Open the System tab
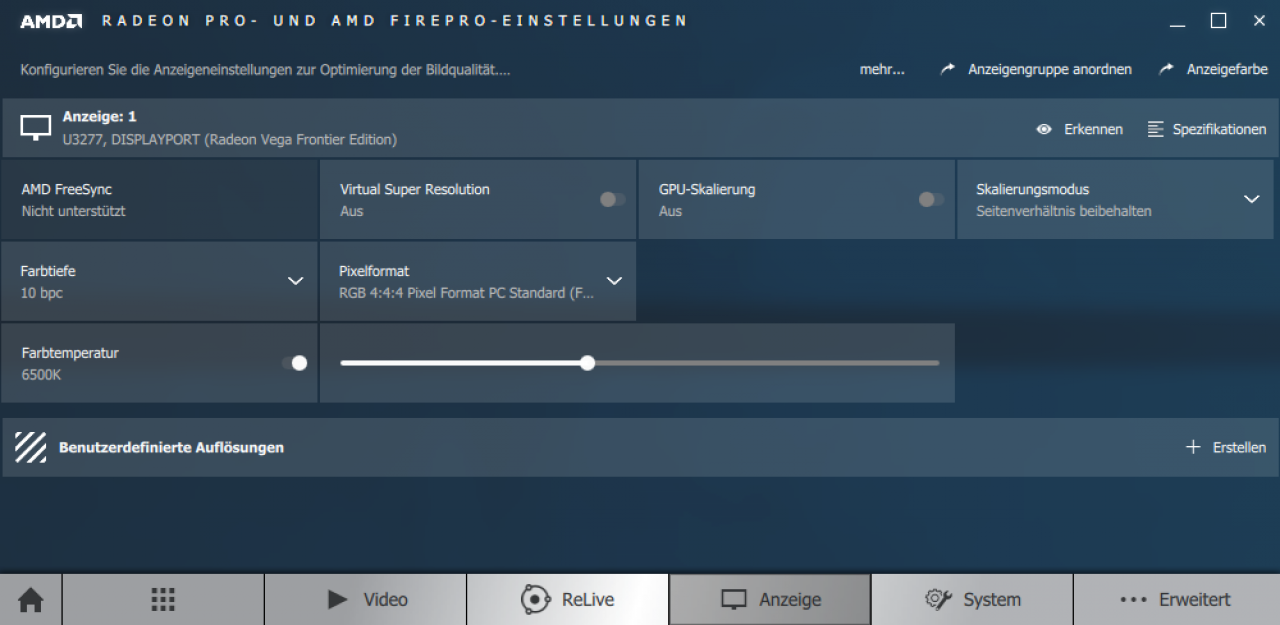 tap(972, 600)
